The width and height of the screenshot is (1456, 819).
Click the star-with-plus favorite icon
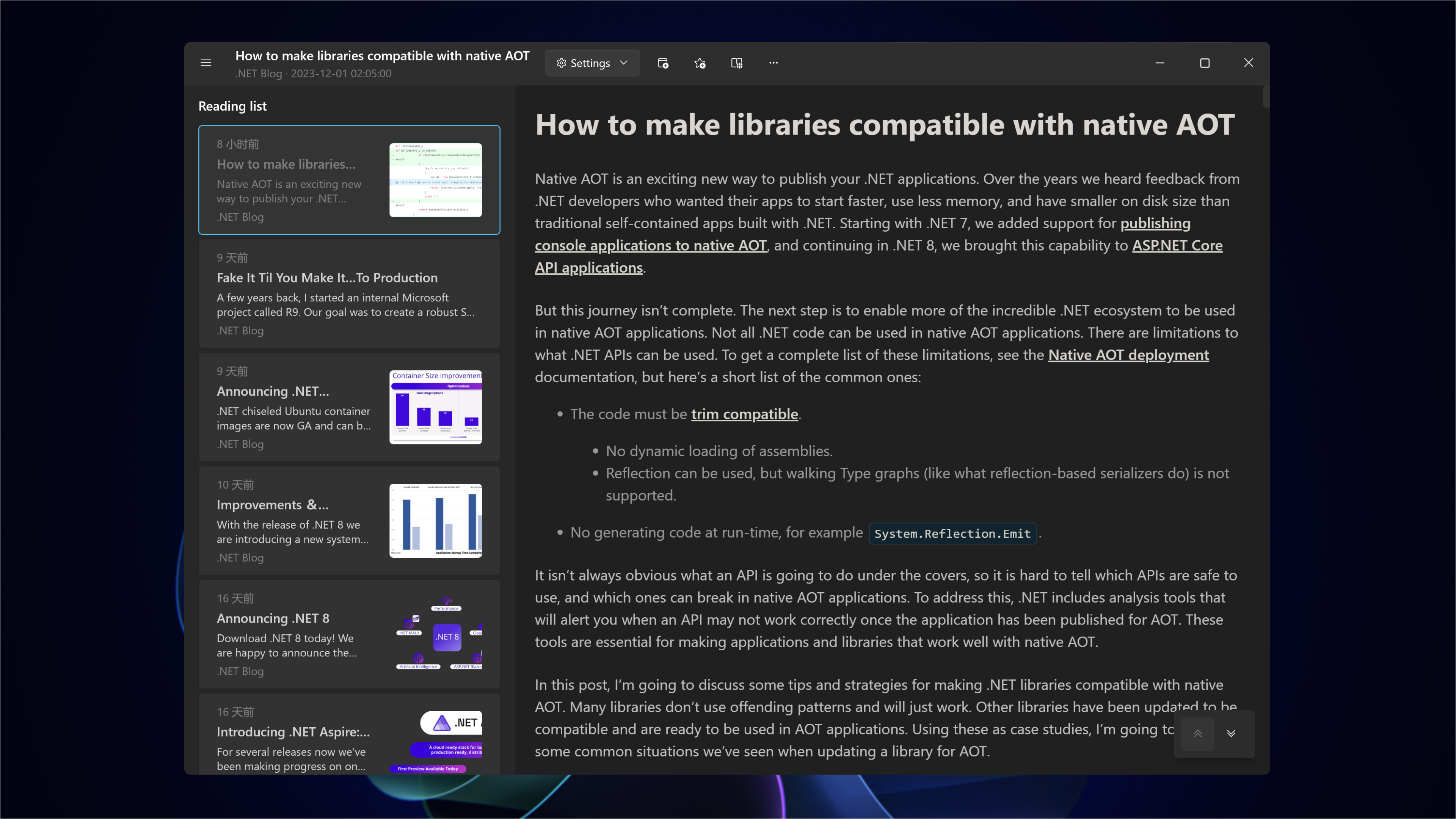(x=700, y=63)
